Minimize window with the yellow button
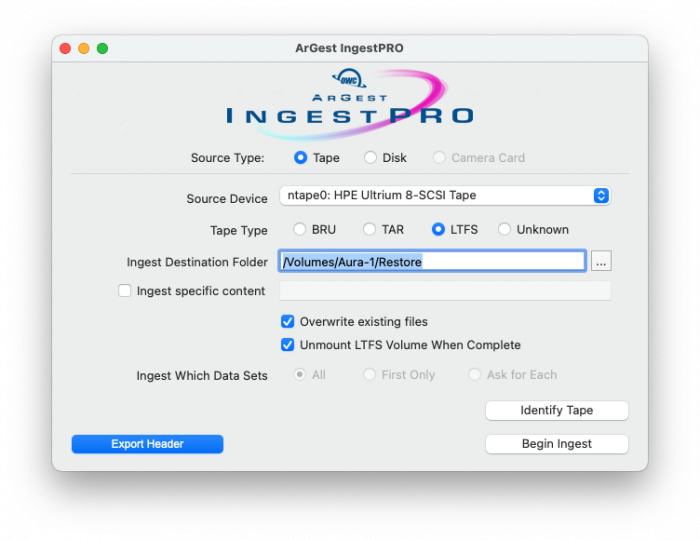This screenshot has height=540, width=700. [x=84, y=48]
